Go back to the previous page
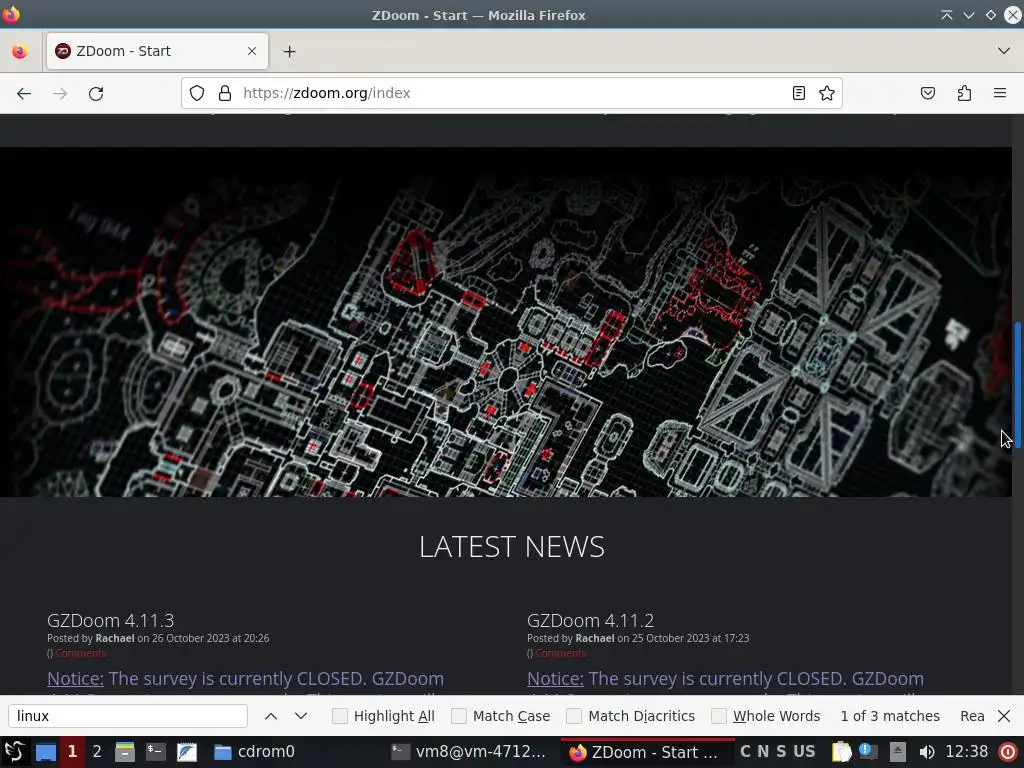 click(24, 93)
